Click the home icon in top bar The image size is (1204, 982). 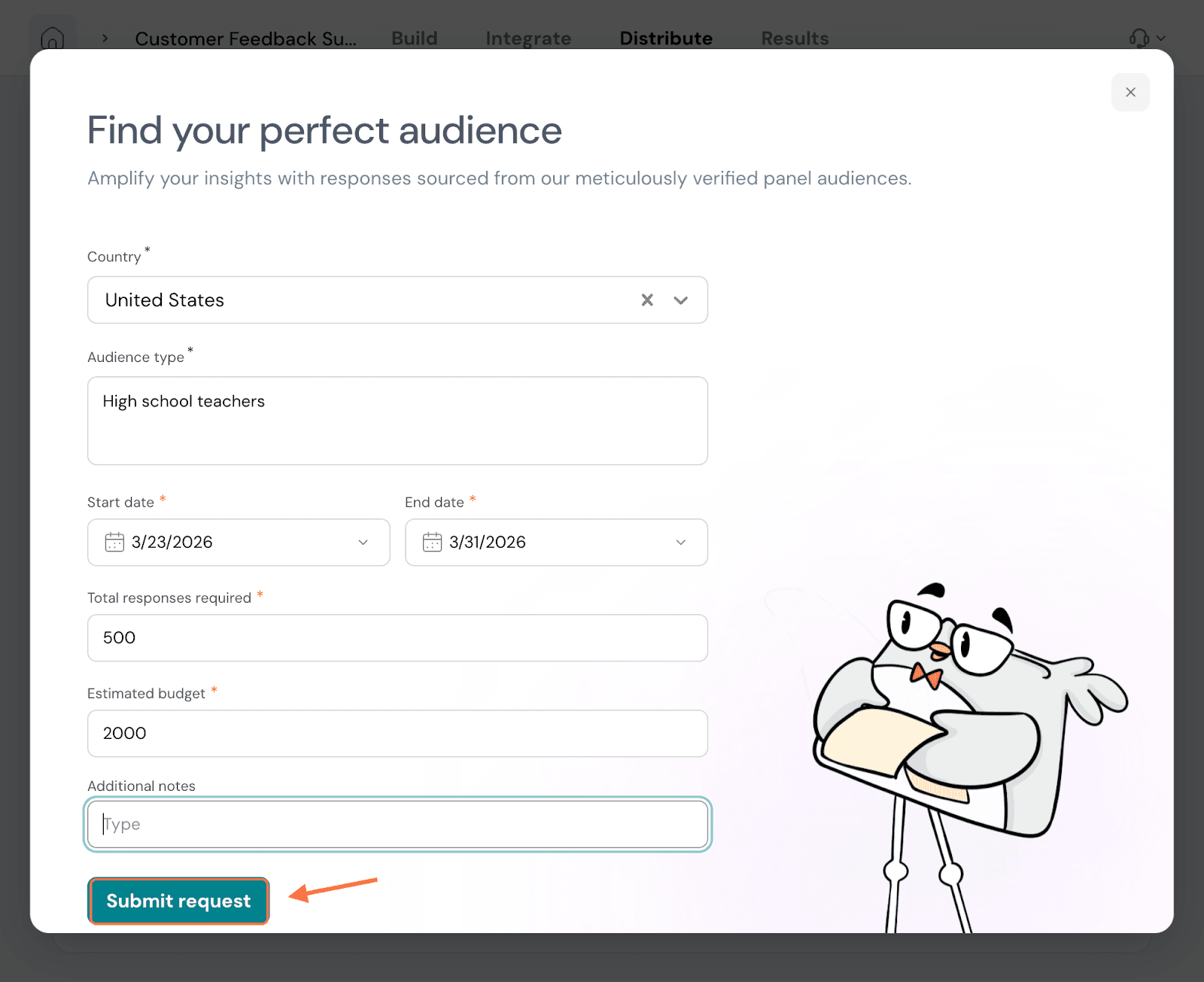52,38
